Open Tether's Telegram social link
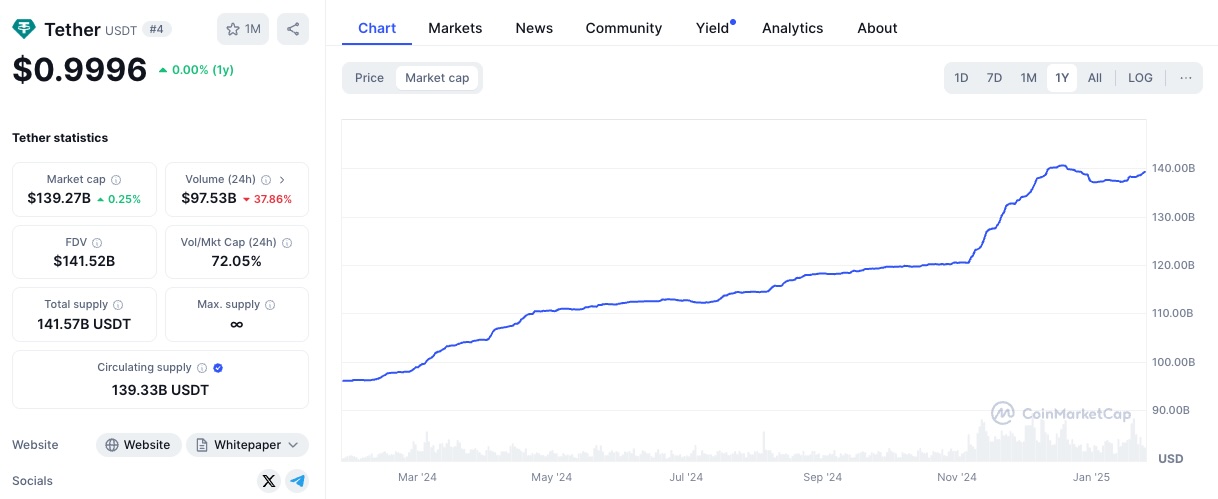Viewport: 1218px width, 499px height. pos(297,481)
